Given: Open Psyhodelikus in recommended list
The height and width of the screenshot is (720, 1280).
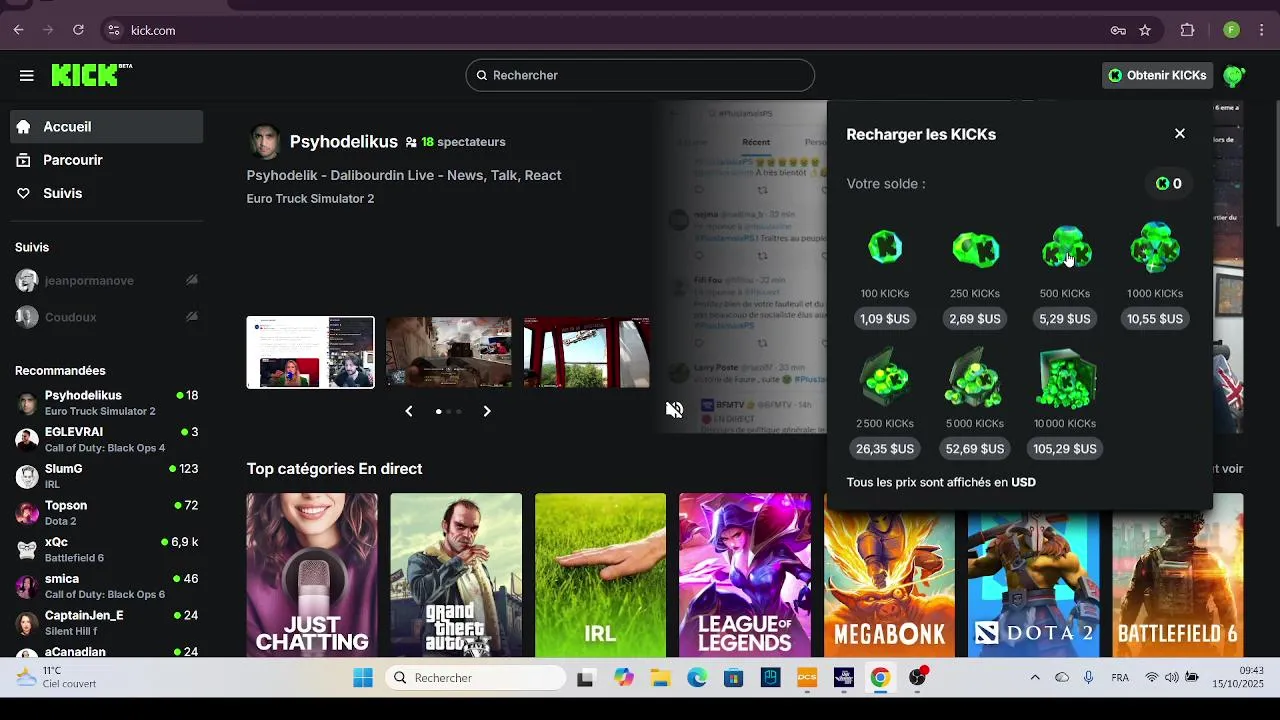Looking at the screenshot, I should 107,403.
